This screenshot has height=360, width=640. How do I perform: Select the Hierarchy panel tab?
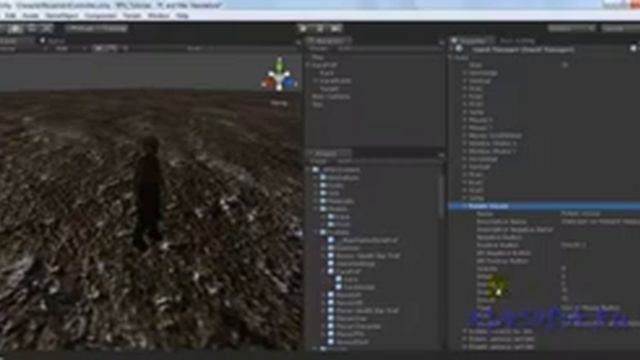329,41
